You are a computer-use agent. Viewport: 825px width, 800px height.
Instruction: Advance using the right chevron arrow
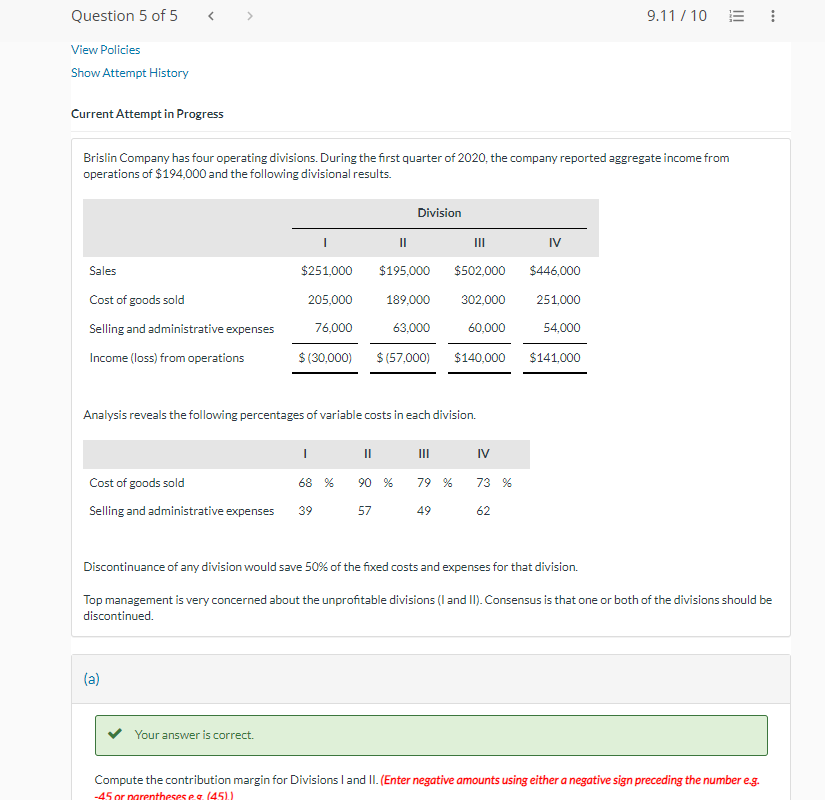249,15
